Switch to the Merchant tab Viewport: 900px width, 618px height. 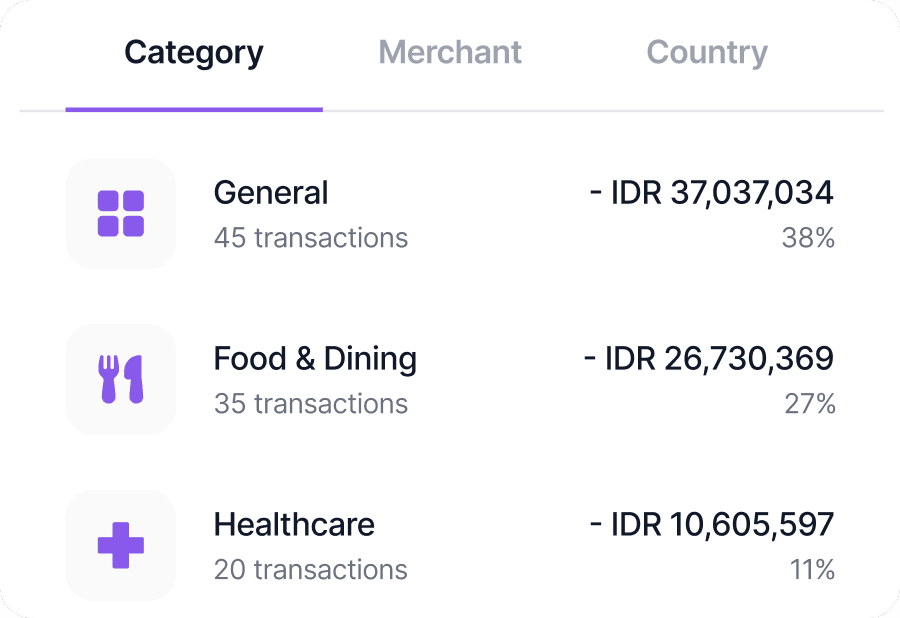point(450,52)
